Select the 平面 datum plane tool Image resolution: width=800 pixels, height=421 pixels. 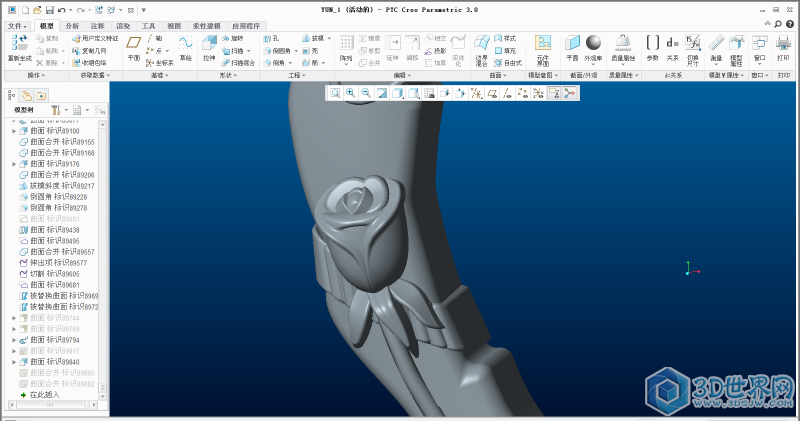pyautogui.click(x=134, y=49)
